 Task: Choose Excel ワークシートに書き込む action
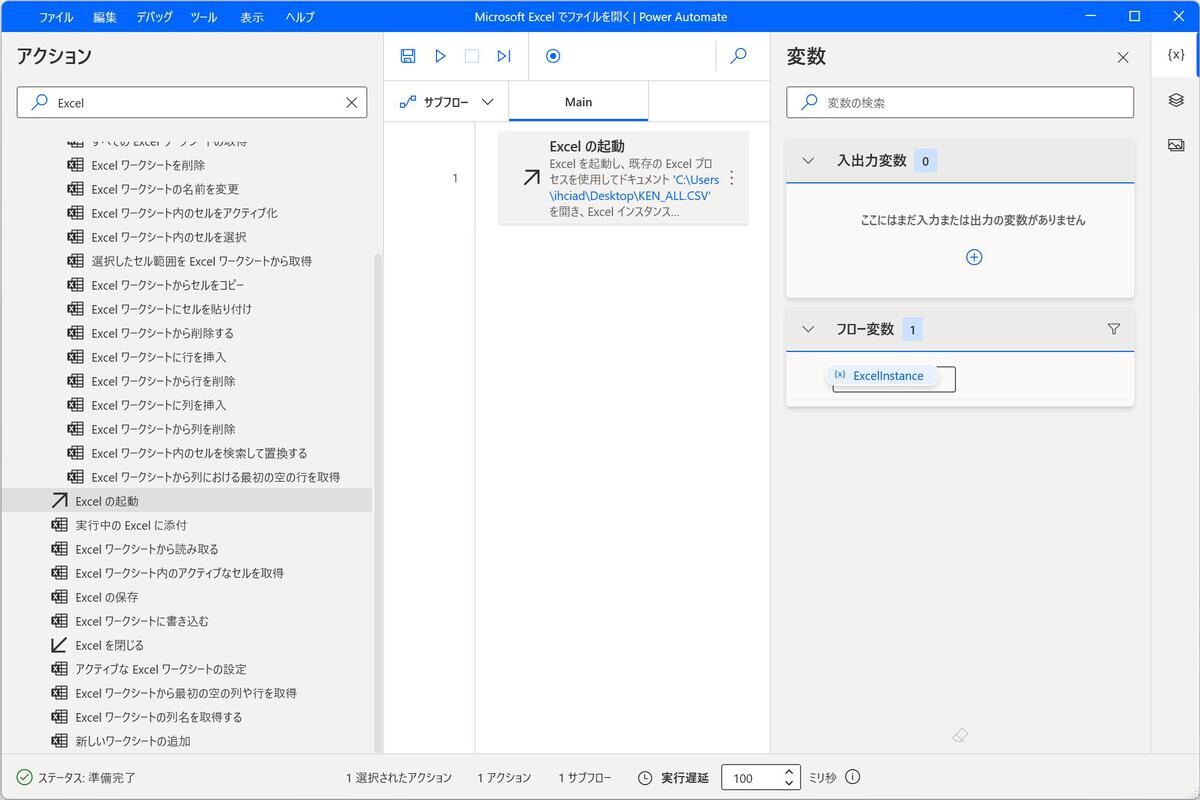pyautogui.click(x=142, y=621)
